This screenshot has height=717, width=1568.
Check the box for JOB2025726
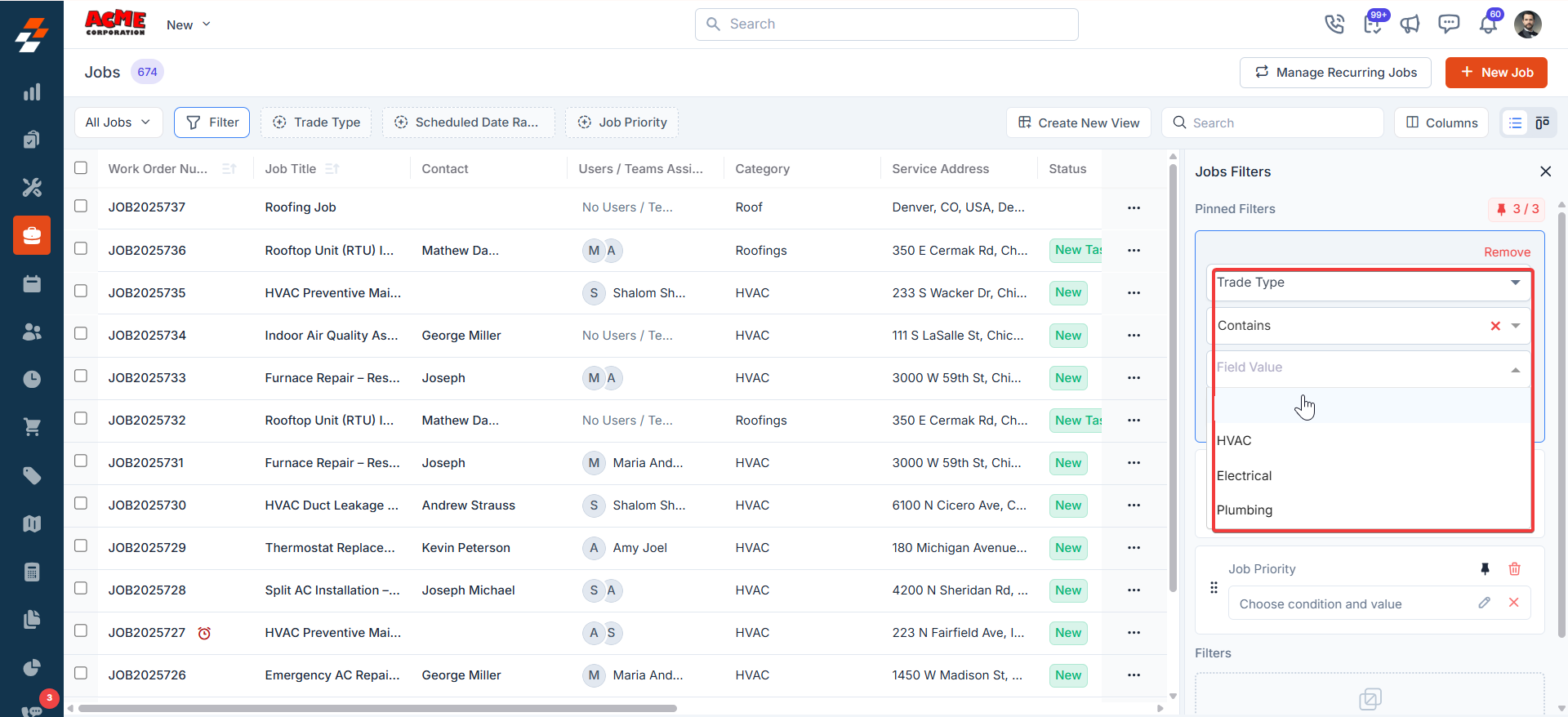81,673
